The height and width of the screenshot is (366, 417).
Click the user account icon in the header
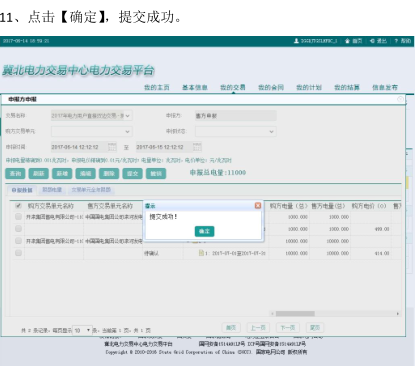[296, 41]
